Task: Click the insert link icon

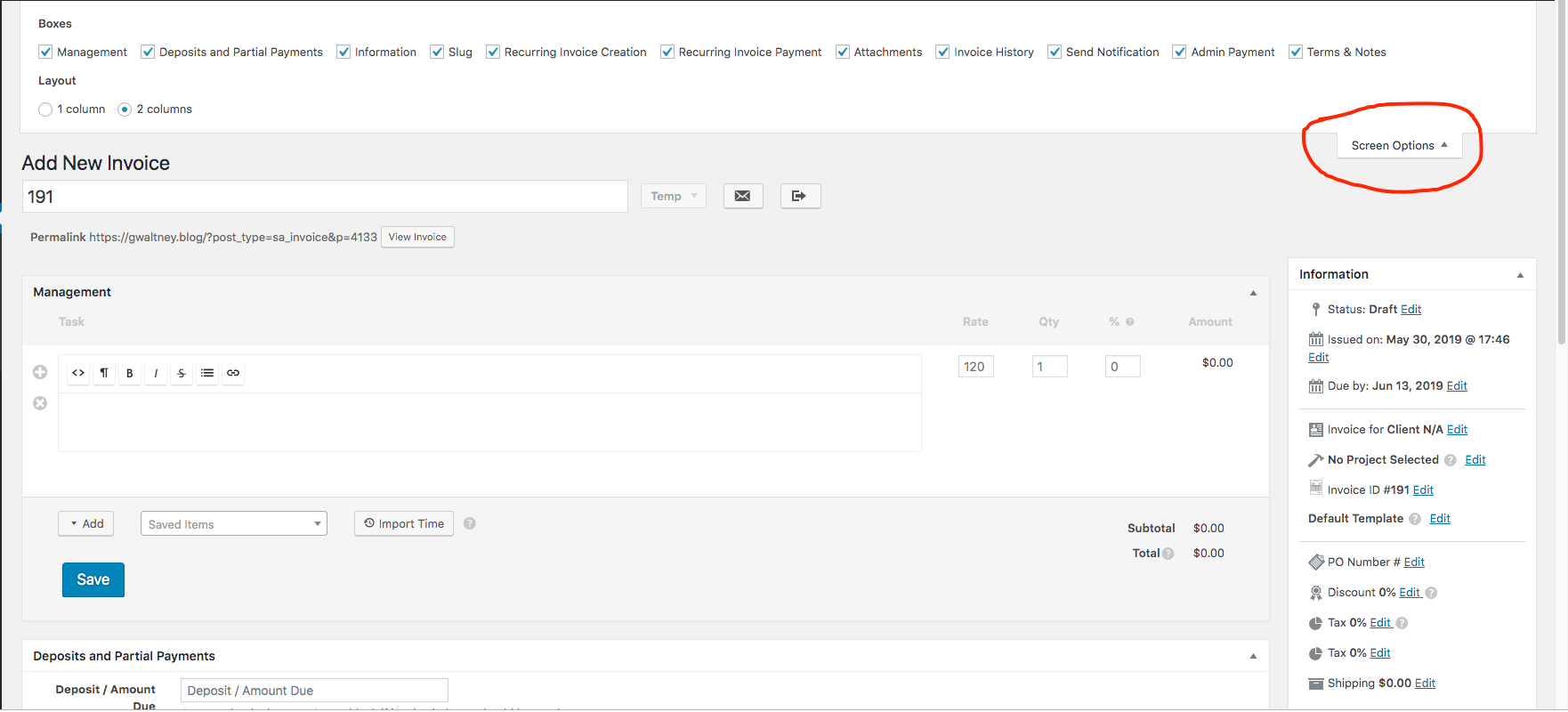Action: tap(233, 373)
